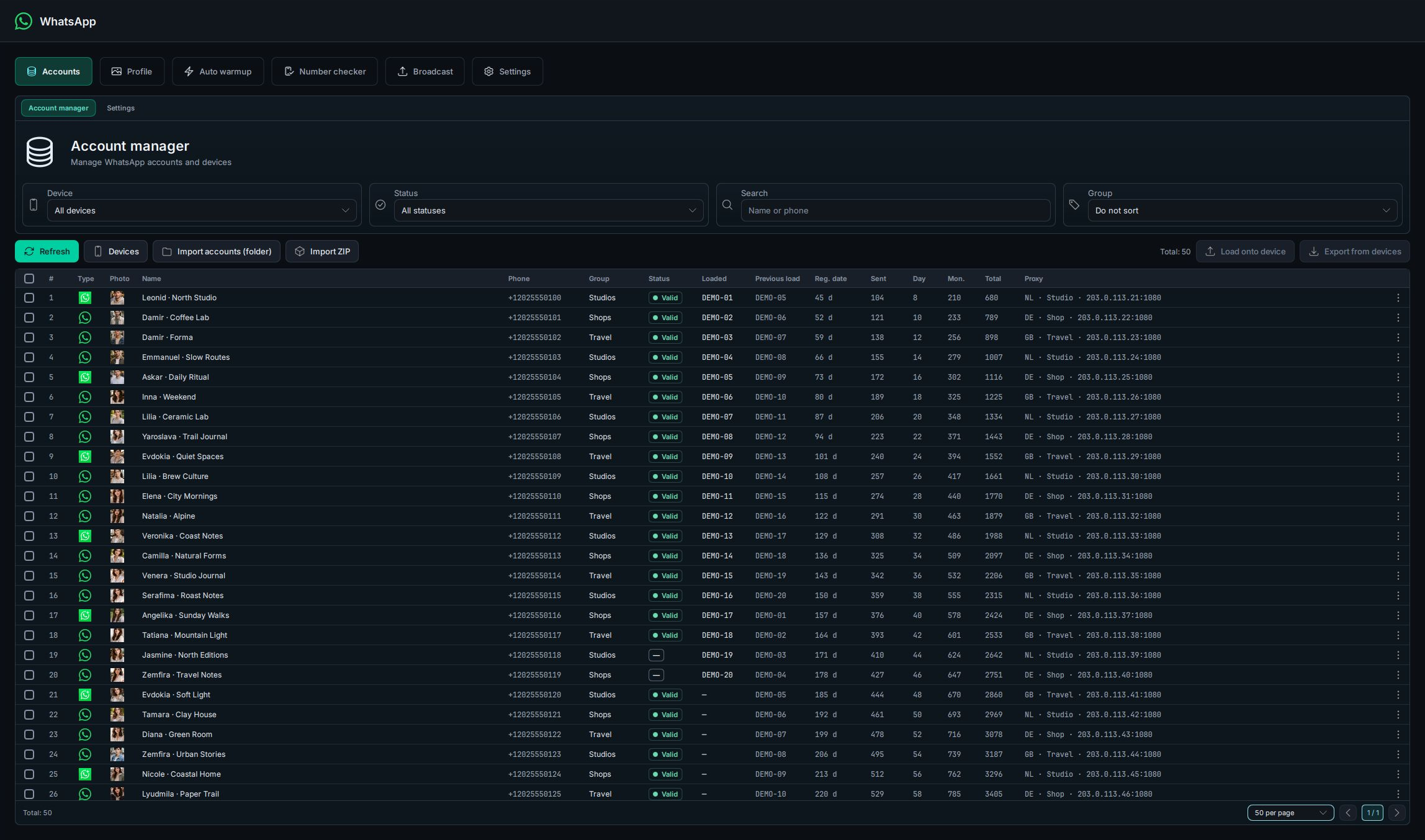The height and width of the screenshot is (840, 1425).
Task: Open profile photo of Veronika · Coast Notes
Action: tap(117, 536)
